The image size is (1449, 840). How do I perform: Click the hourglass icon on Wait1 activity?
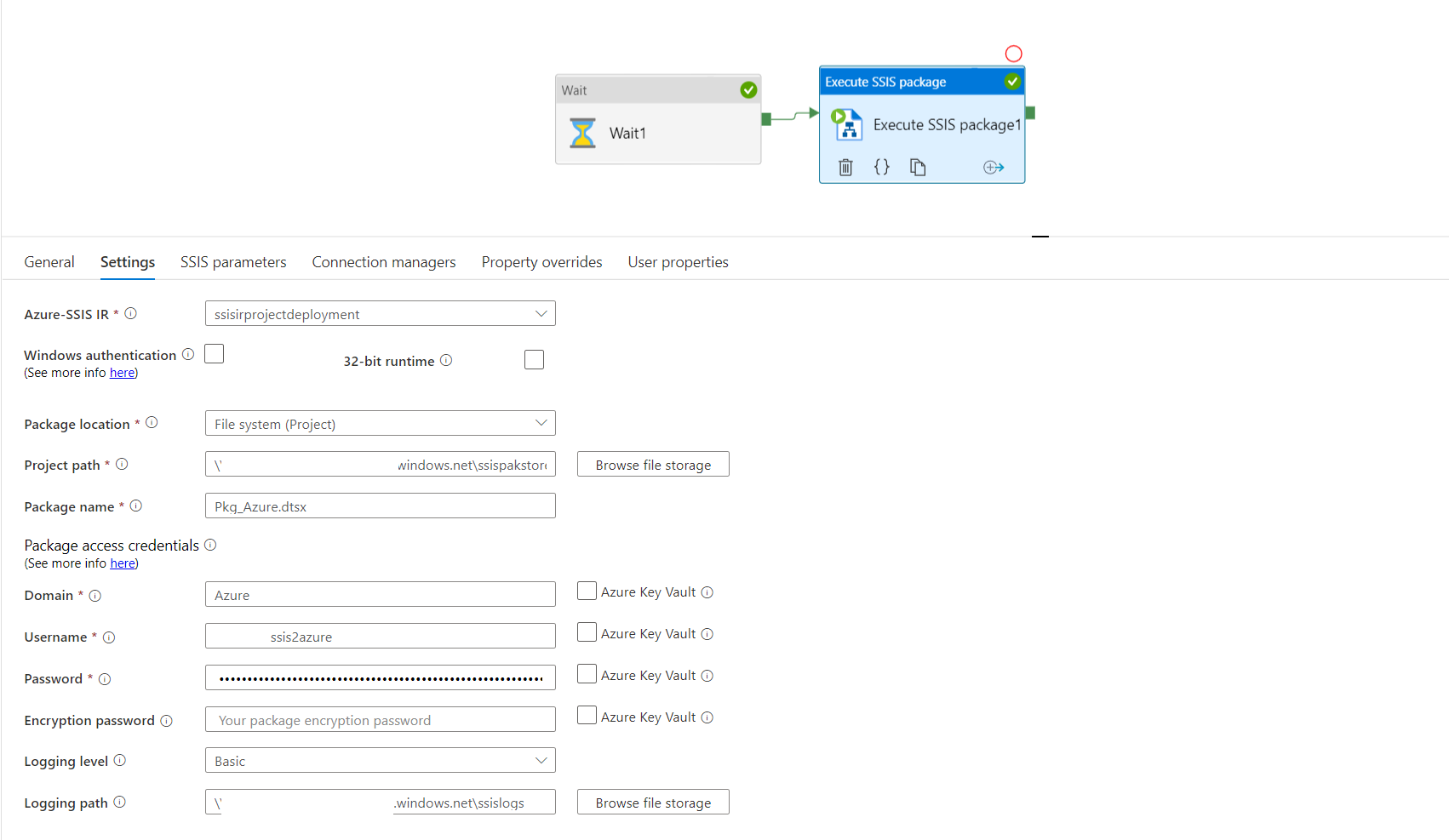pyautogui.click(x=583, y=133)
